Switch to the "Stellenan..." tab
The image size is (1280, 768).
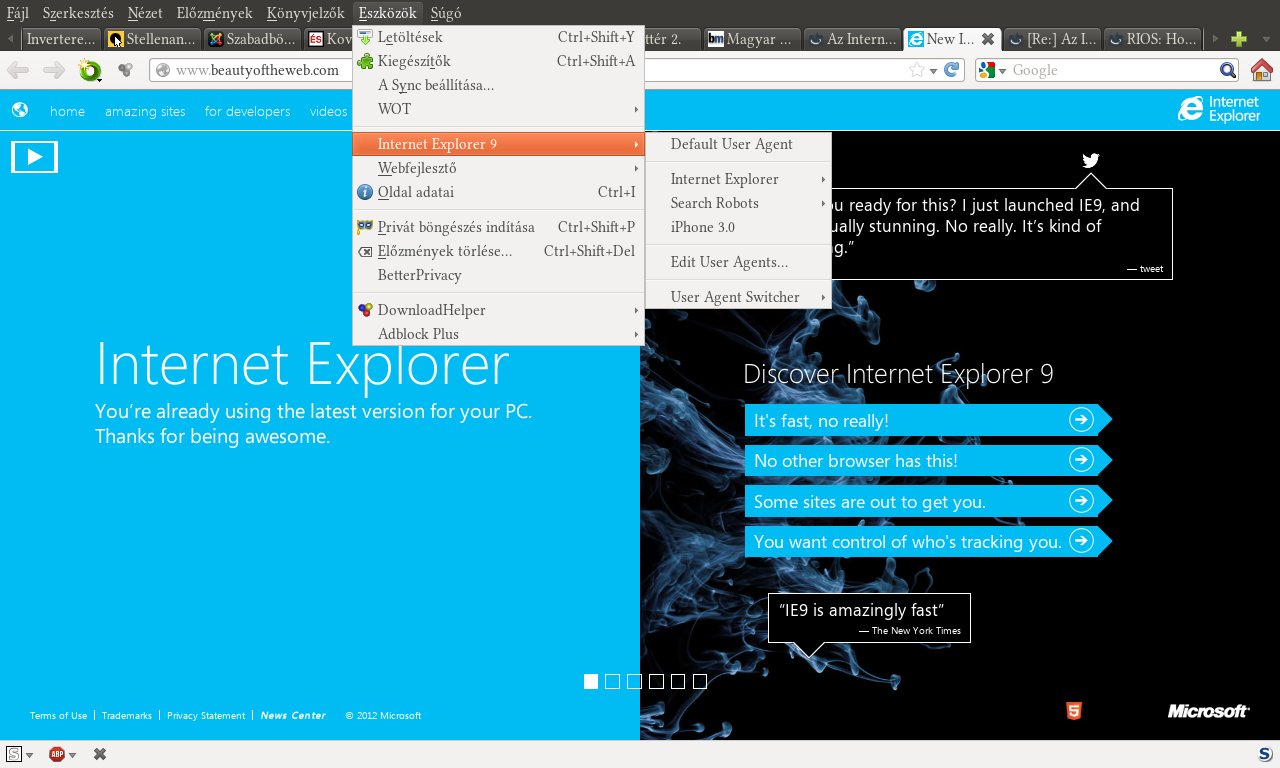[152, 39]
